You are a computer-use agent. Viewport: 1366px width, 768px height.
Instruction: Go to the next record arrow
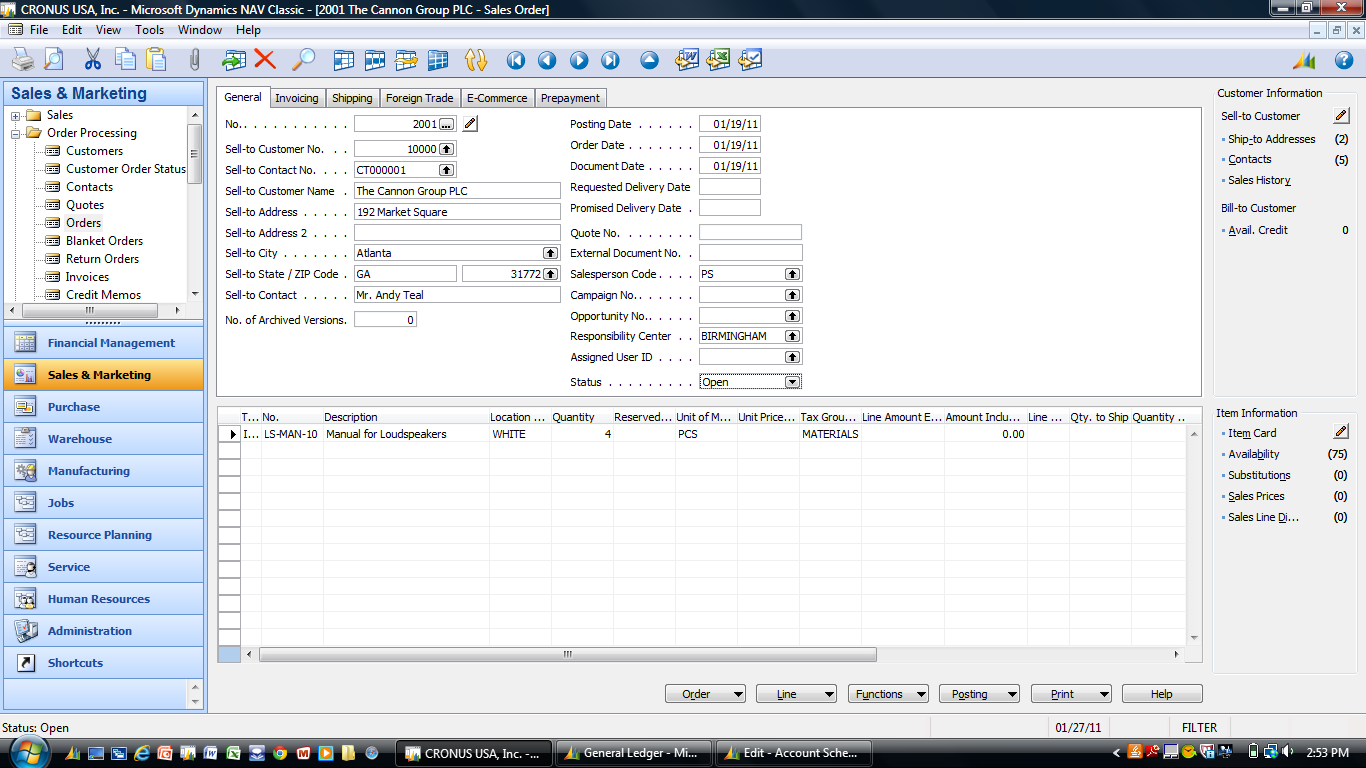pos(579,60)
